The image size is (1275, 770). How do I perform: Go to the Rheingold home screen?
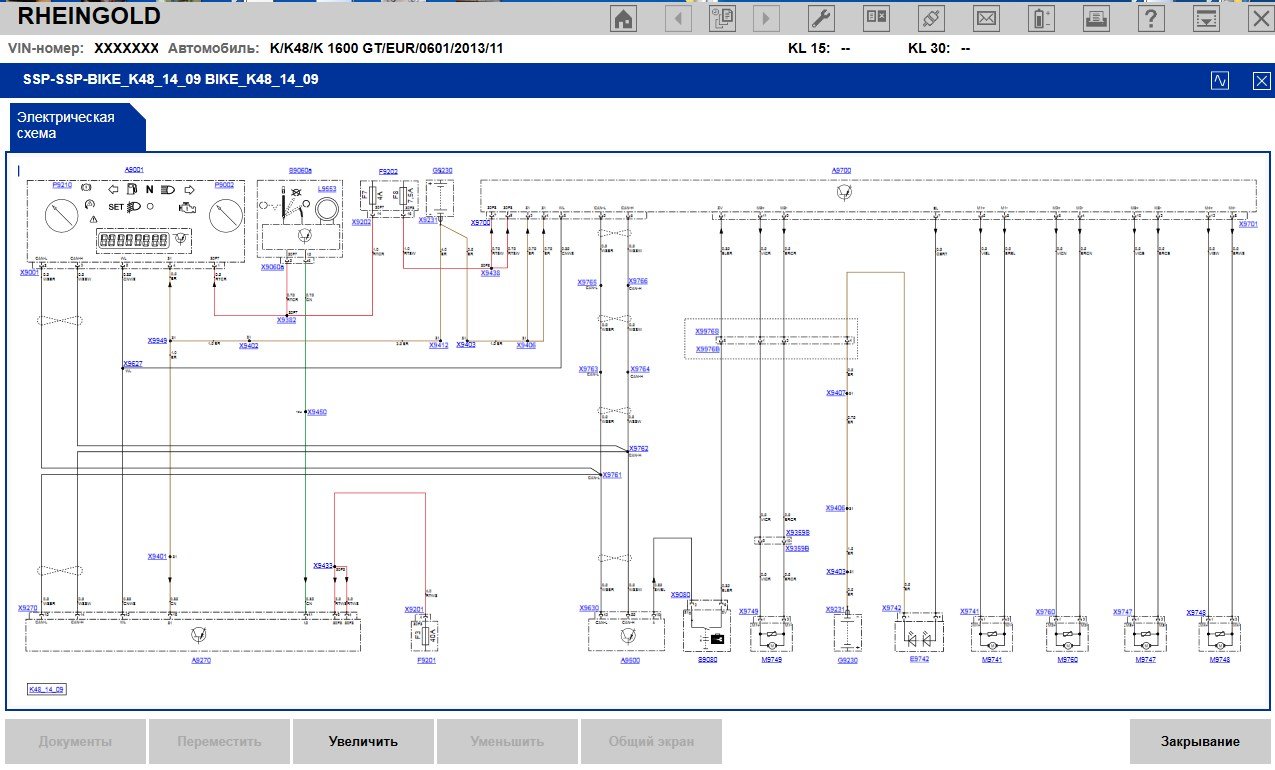tap(624, 19)
